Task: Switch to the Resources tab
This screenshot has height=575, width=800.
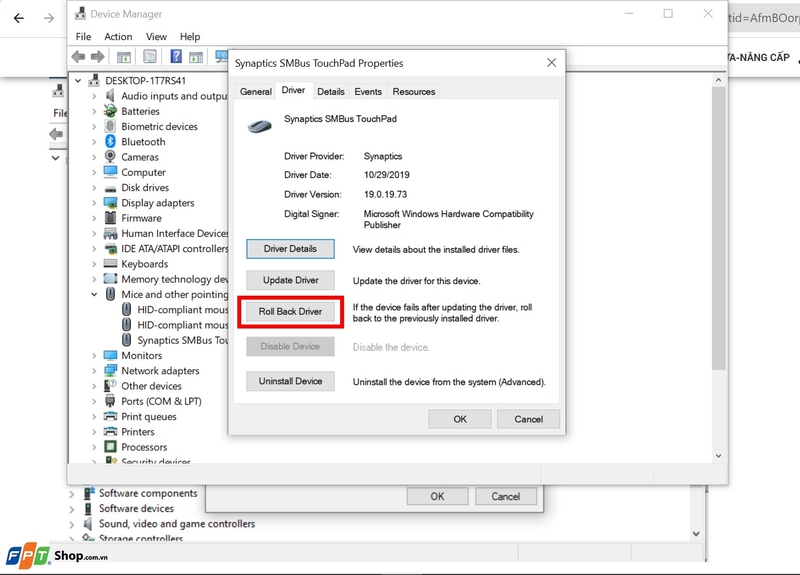Action: point(414,92)
